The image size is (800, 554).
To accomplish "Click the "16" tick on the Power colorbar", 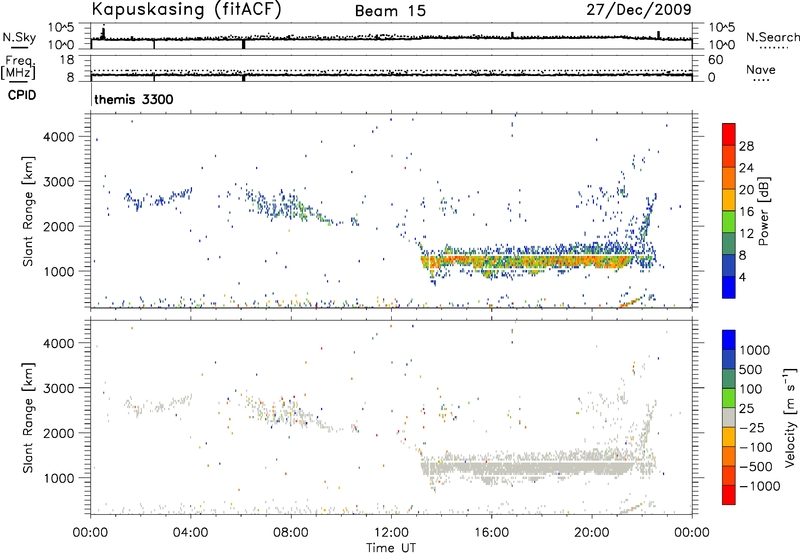I will (746, 211).
